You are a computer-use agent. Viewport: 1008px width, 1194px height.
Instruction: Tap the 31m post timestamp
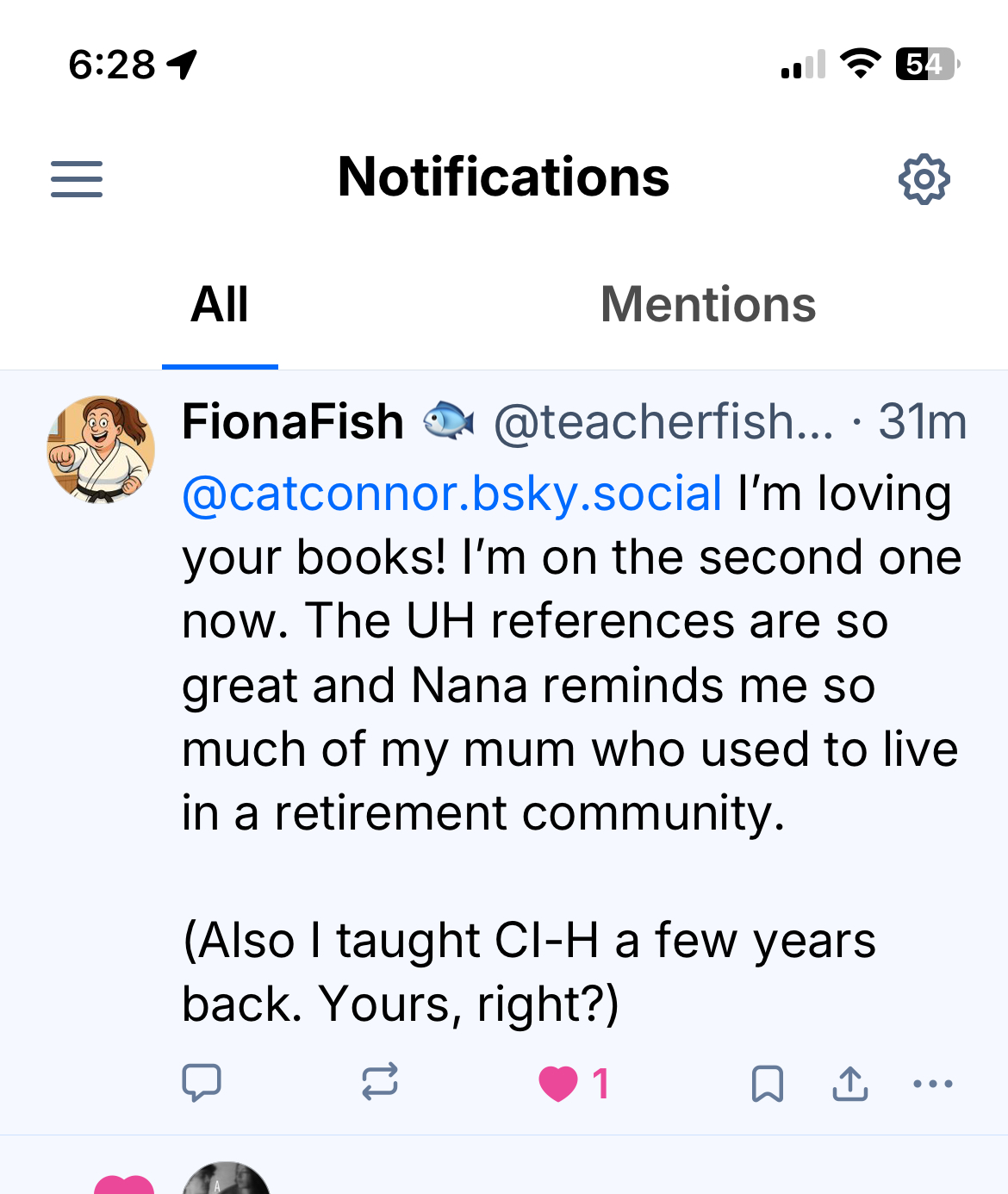click(922, 423)
